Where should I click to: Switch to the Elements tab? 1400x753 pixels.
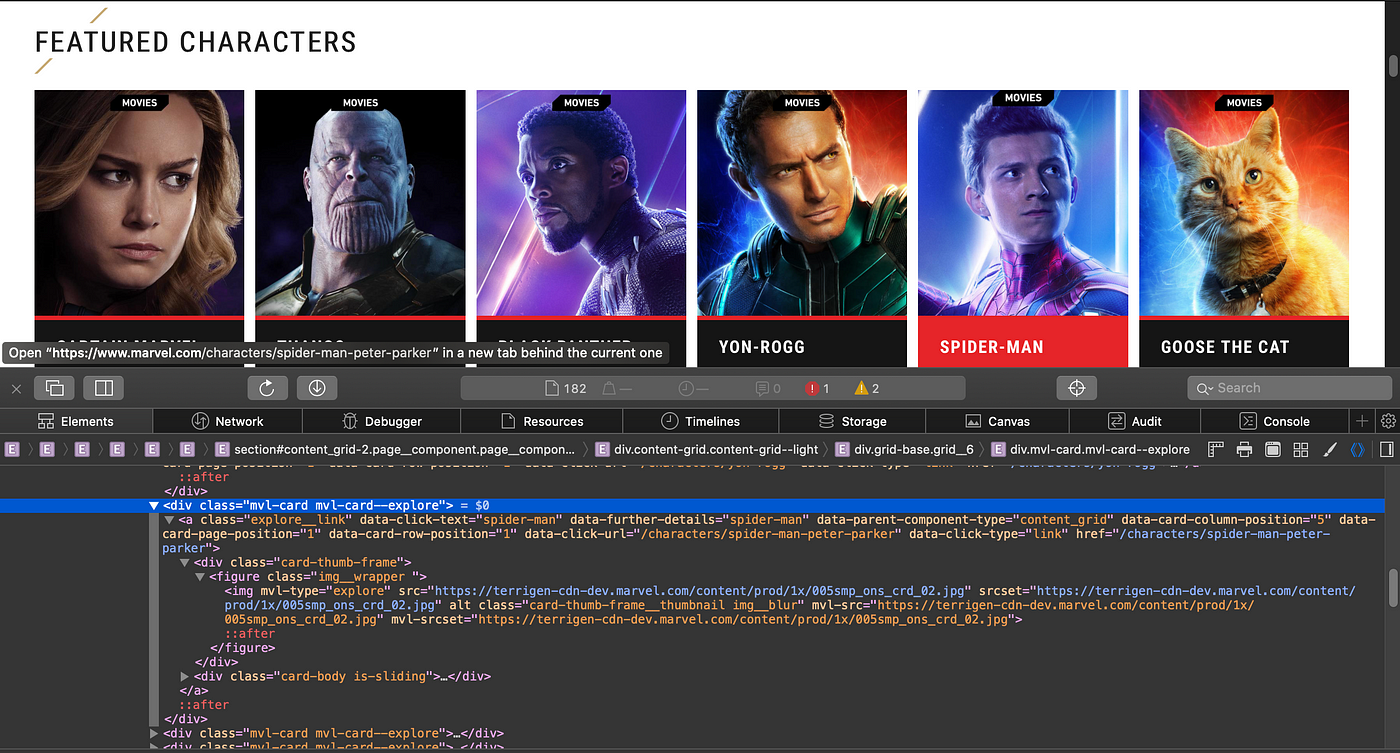76,421
